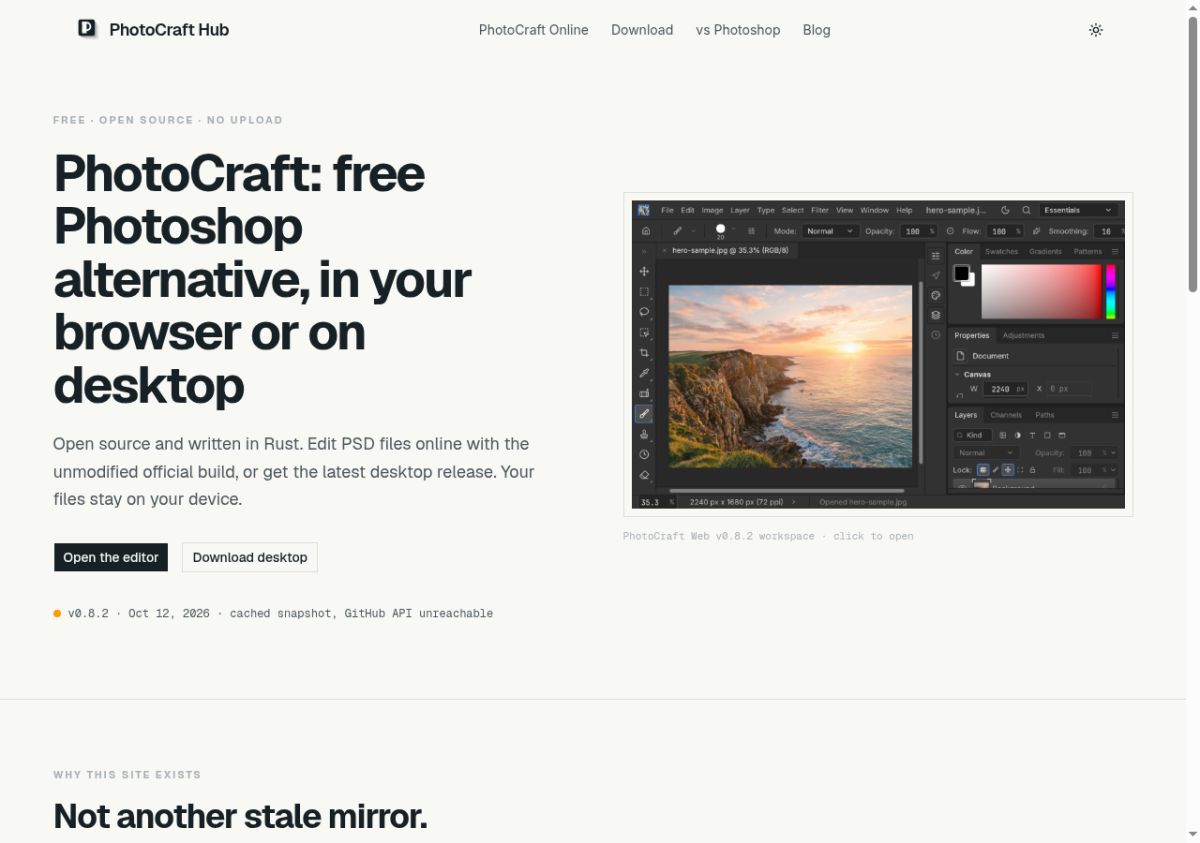
Task: Click the canvas width 2240 field
Action: [x=1004, y=389]
